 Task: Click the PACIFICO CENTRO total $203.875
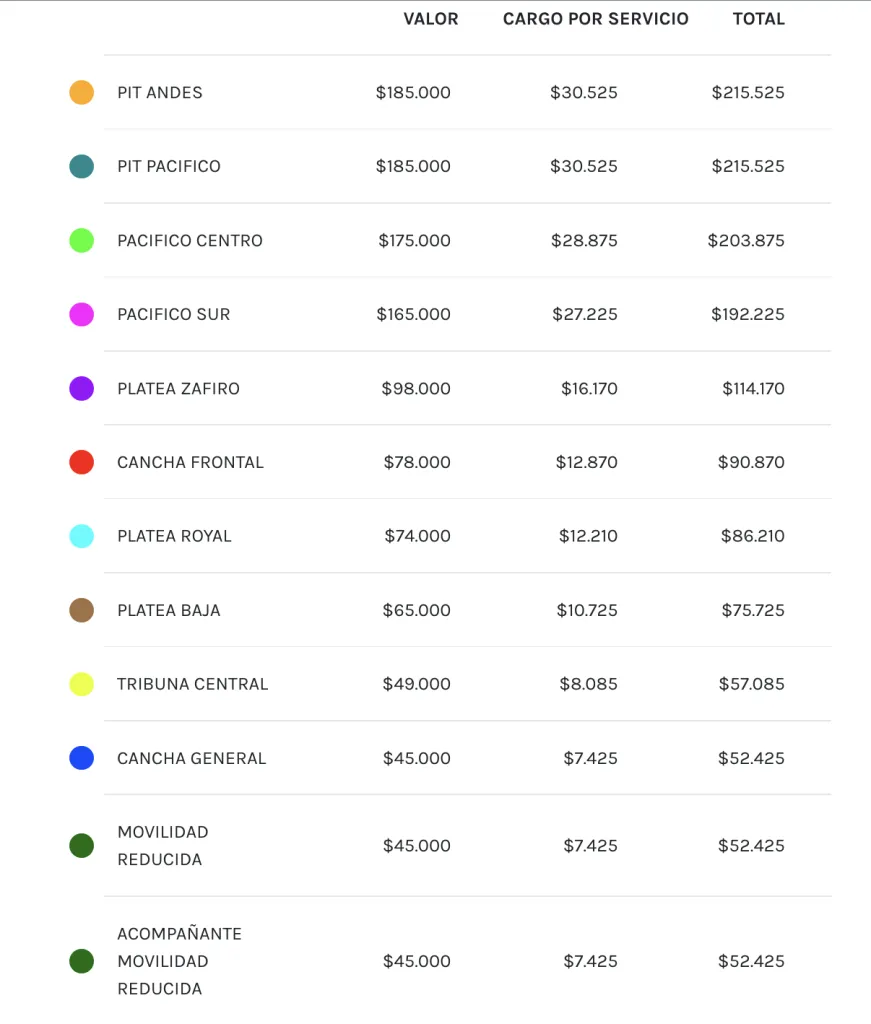coord(746,241)
